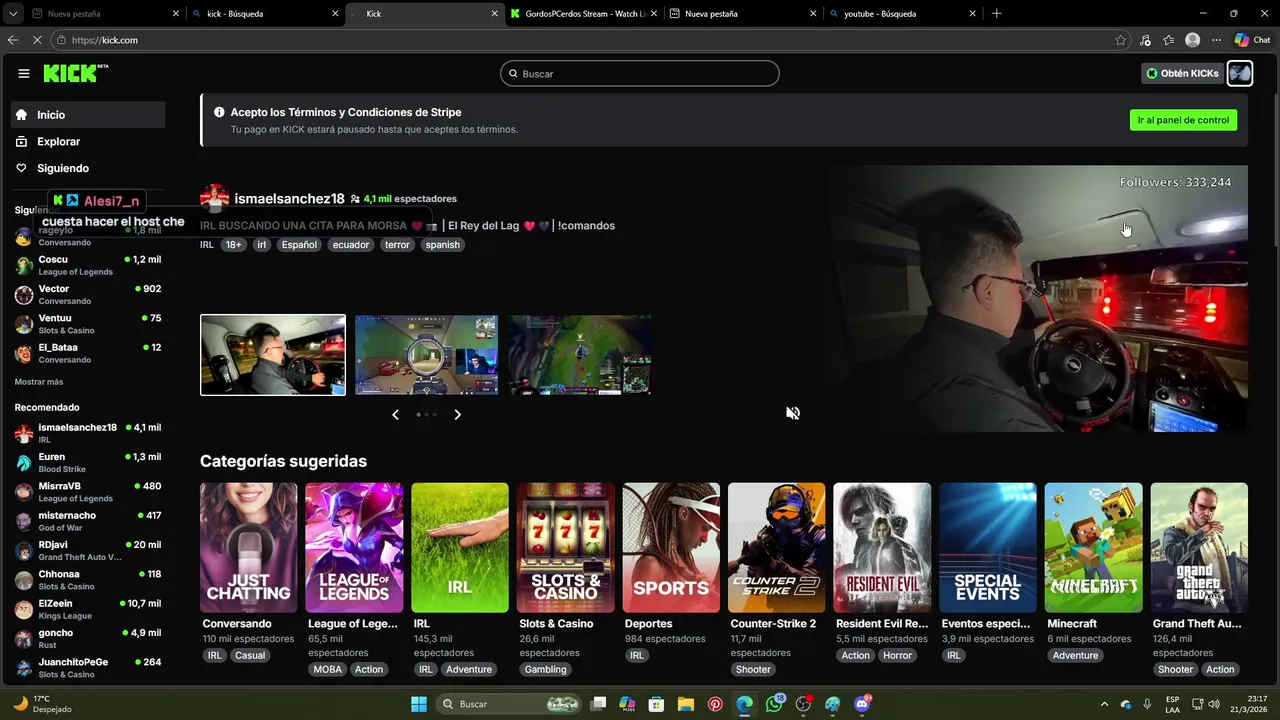Image resolution: width=1280 pixels, height=720 pixels.
Task: Open Pinterest from the taskbar
Action: [715, 704]
